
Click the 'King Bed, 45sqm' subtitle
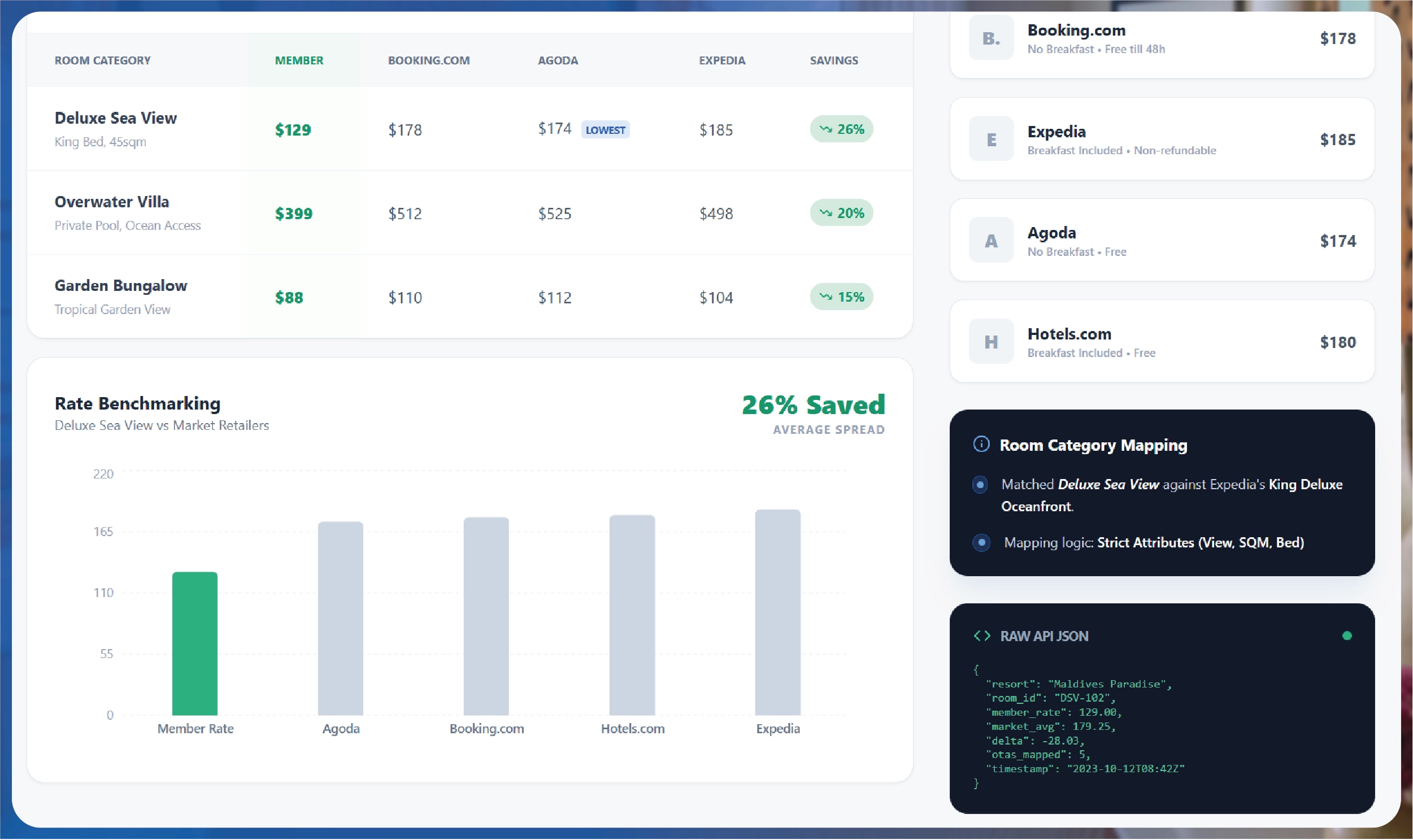click(100, 142)
